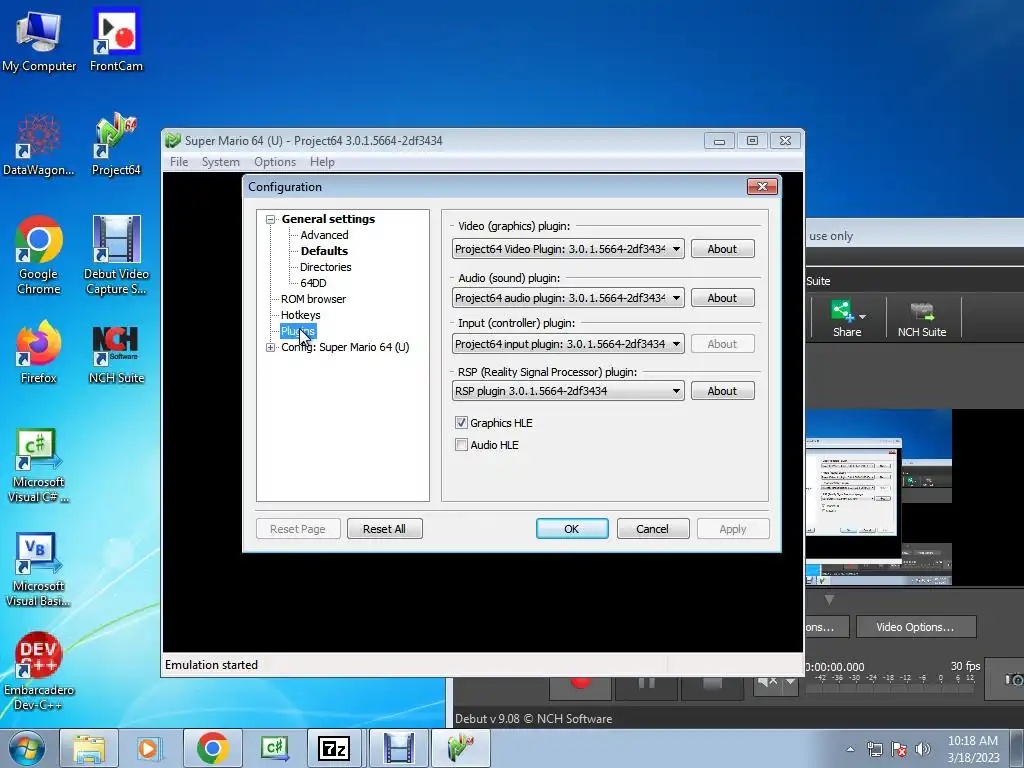Open Microsoft Visual C# desktop shortcut
Image resolution: width=1024 pixels, height=768 pixels.
click(39, 466)
